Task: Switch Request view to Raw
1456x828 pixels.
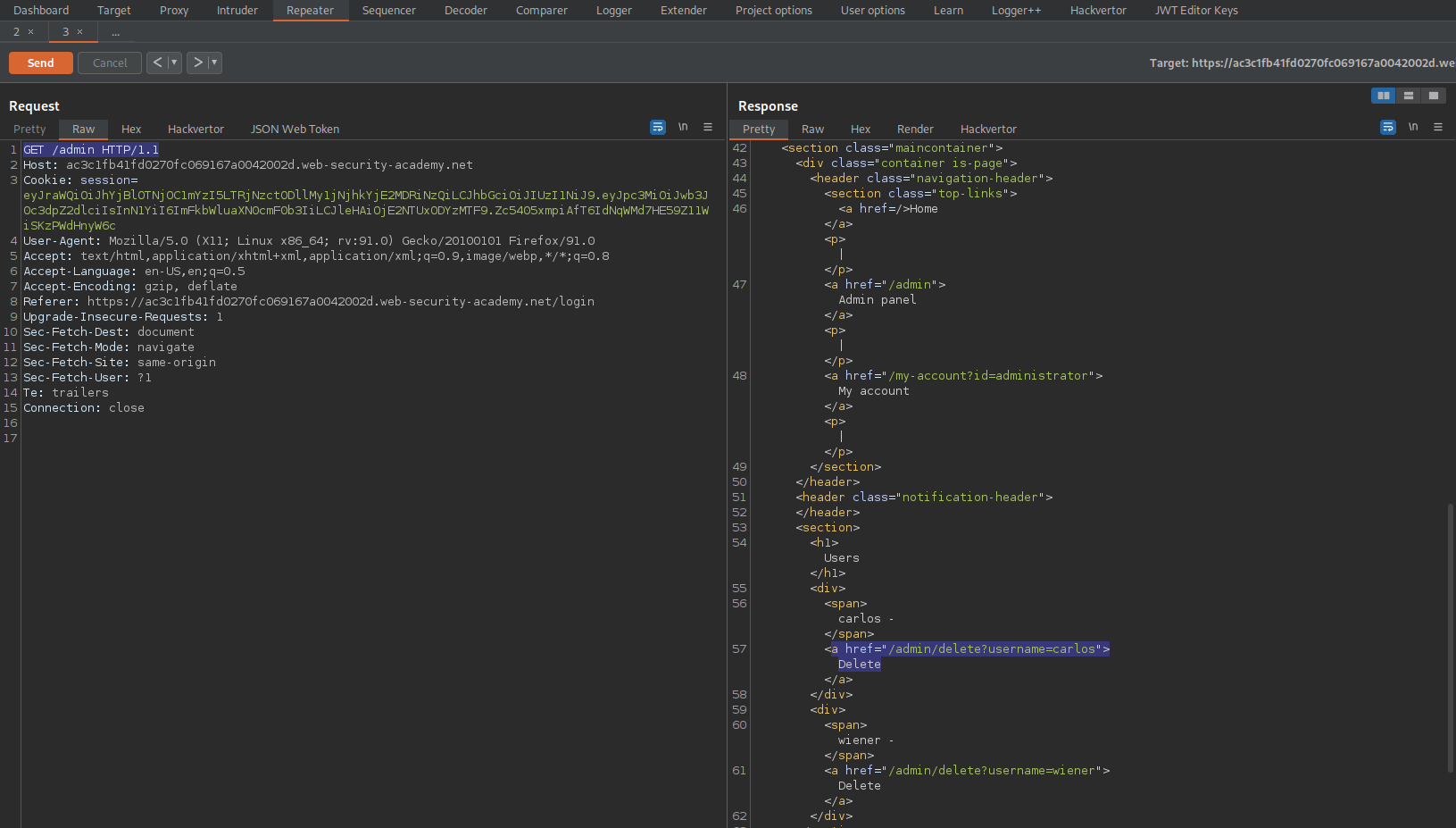Action: pyautogui.click(x=84, y=130)
